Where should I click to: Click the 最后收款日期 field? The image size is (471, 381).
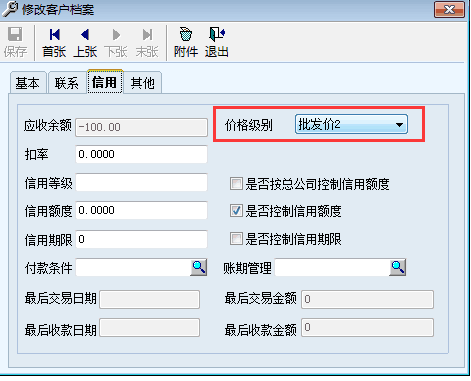[x=149, y=327]
